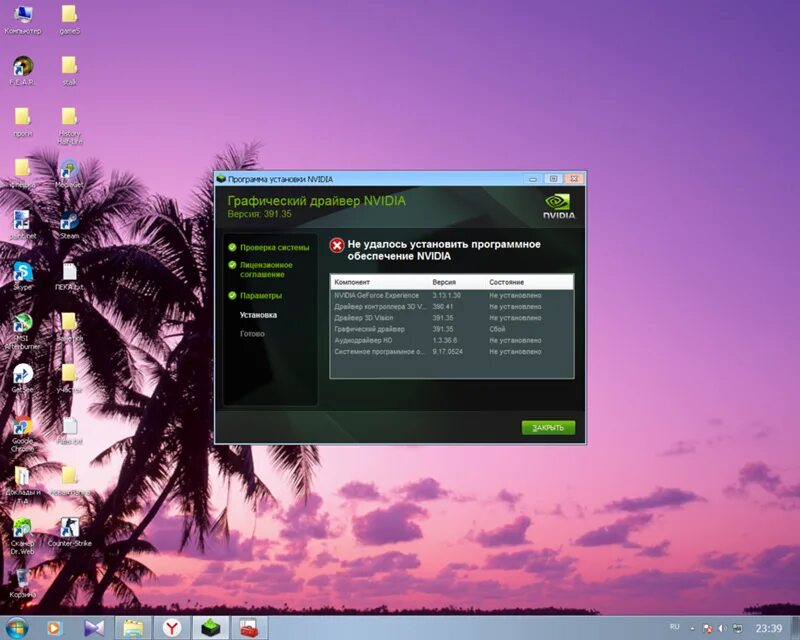Open the red toolbox taskbar app
Screen dimensions: 800x640
point(249,628)
